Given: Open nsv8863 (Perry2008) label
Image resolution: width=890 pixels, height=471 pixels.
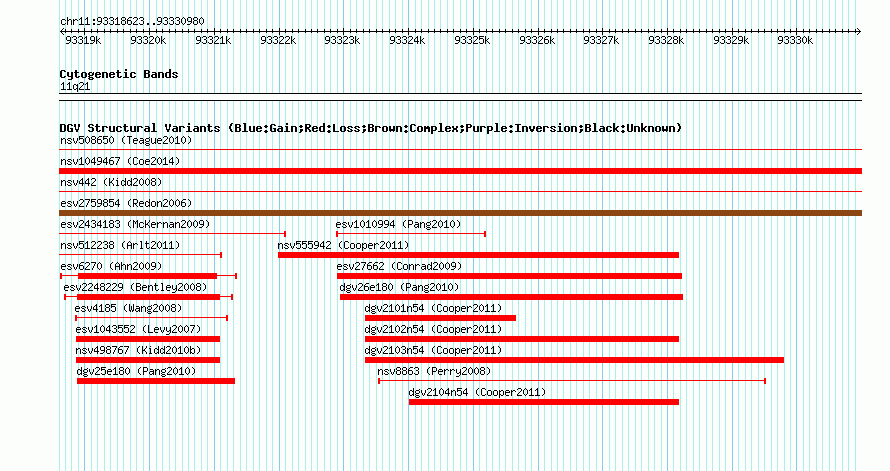Looking at the screenshot, I should [434, 371].
